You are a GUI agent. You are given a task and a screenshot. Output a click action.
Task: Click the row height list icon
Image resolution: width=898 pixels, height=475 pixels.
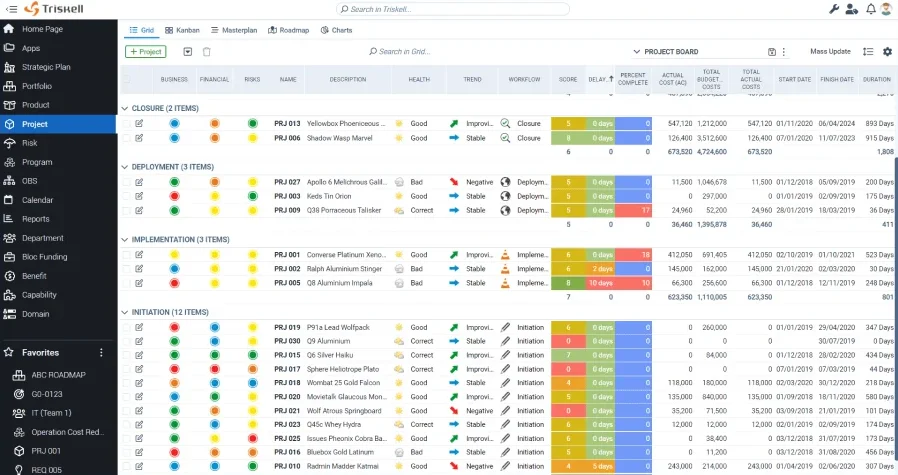coord(867,52)
